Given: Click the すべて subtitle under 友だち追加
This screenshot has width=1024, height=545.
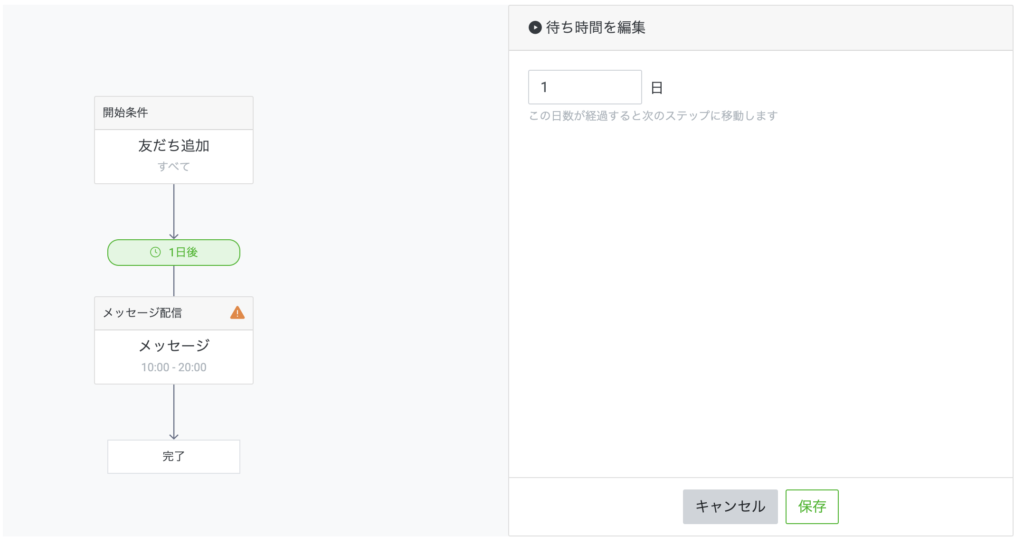Looking at the screenshot, I should coord(174,167).
